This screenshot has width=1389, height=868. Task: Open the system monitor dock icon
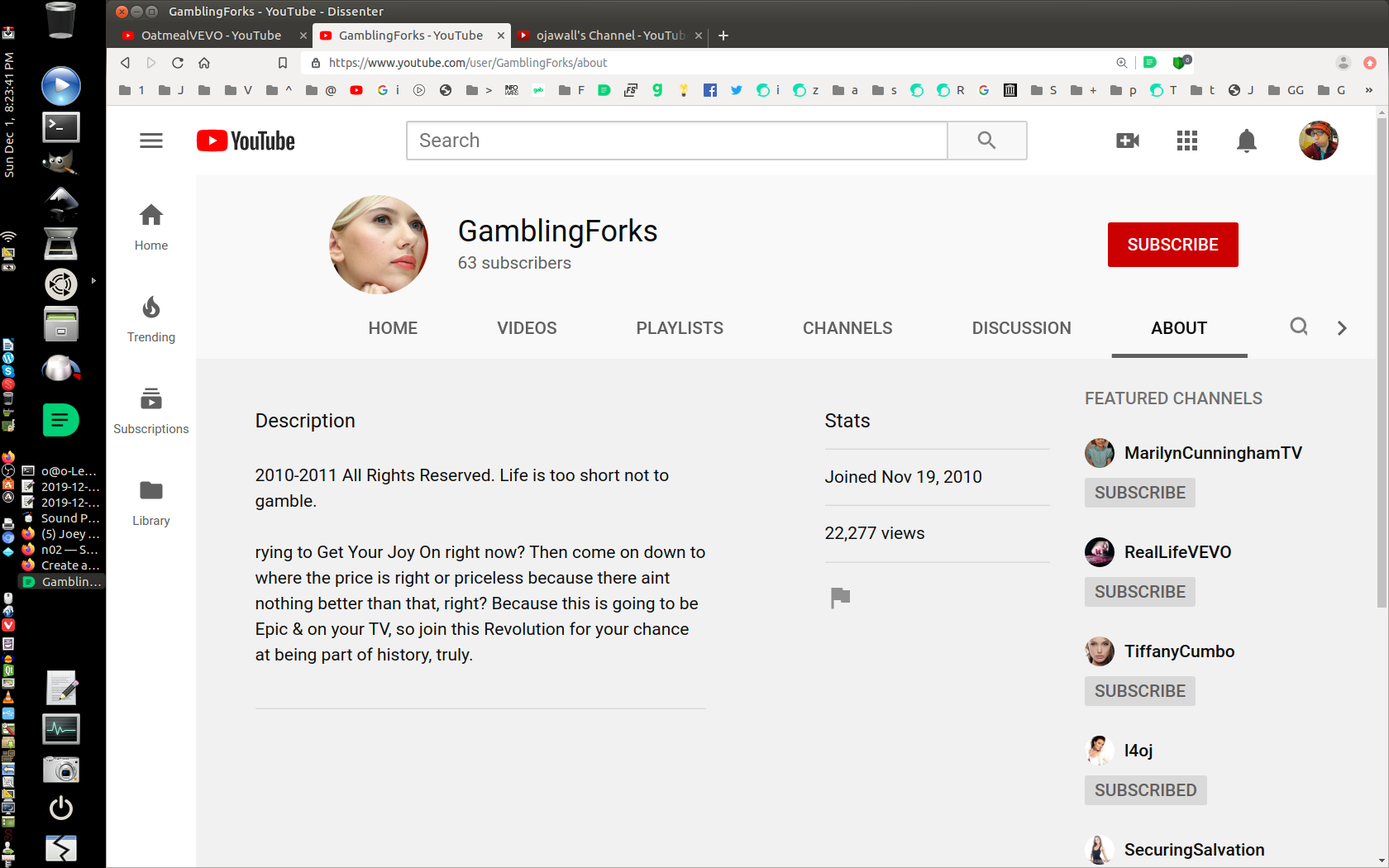pyautogui.click(x=61, y=728)
